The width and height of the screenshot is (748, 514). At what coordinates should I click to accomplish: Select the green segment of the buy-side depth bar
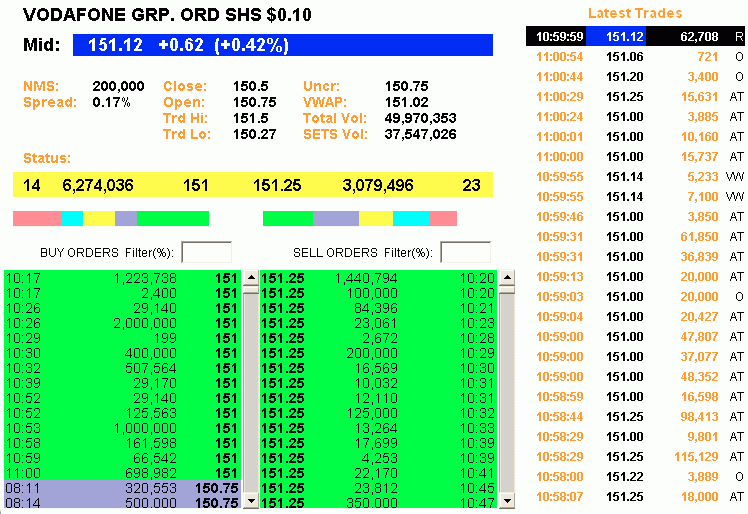coord(173,219)
